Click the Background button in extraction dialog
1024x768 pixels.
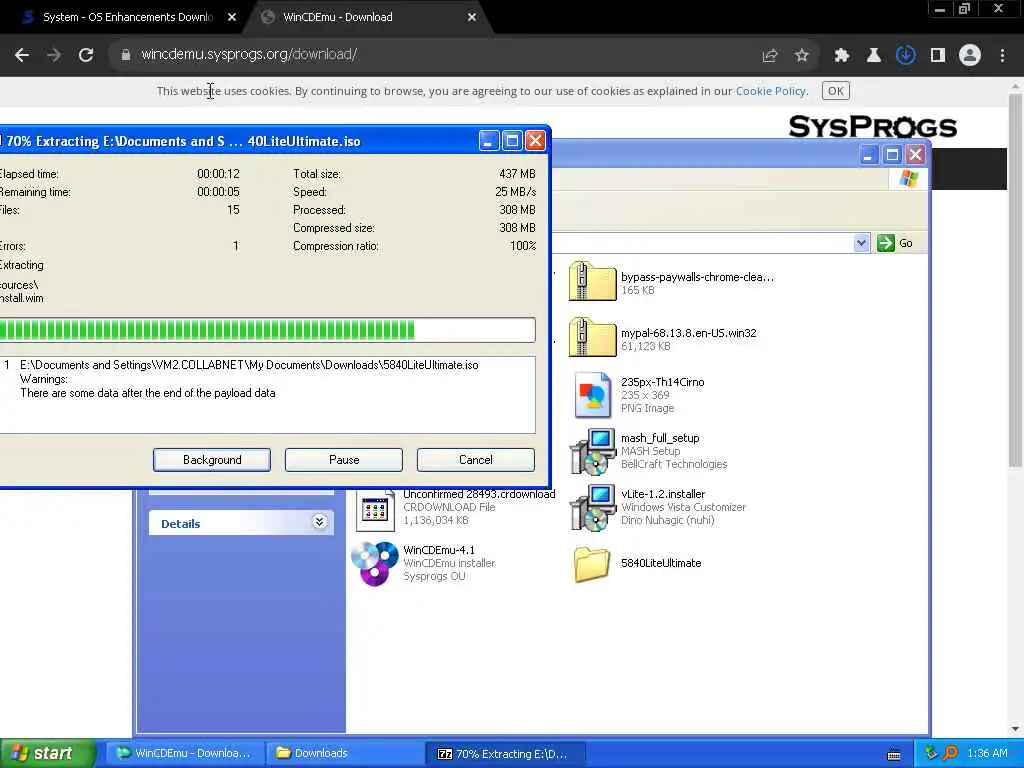tap(212, 460)
